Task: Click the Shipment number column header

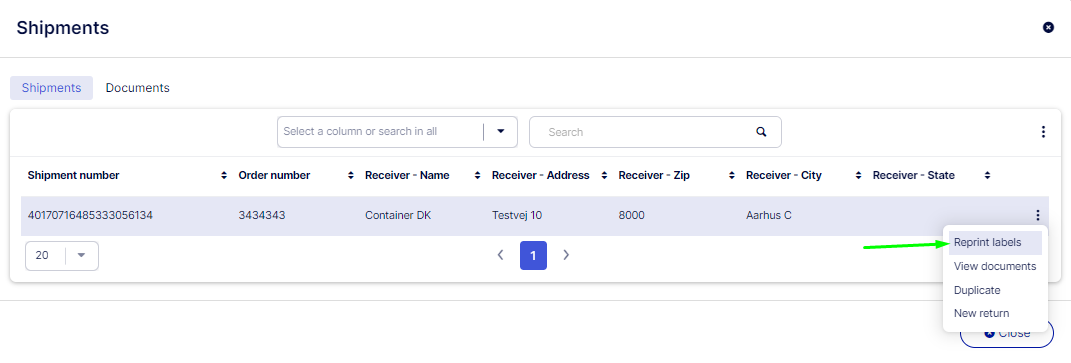Action: [x=74, y=176]
